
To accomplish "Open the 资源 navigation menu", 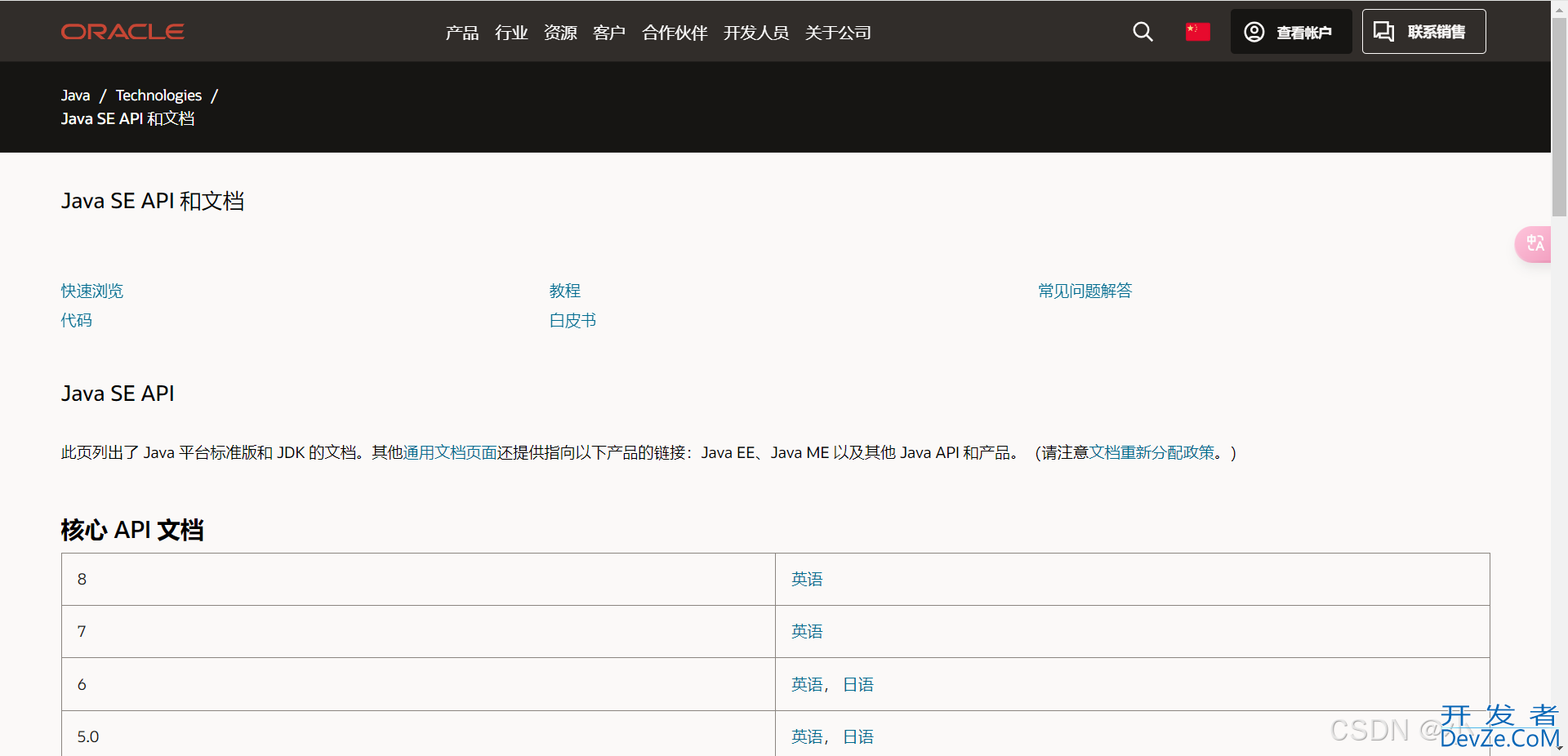I will pyautogui.click(x=560, y=33).
